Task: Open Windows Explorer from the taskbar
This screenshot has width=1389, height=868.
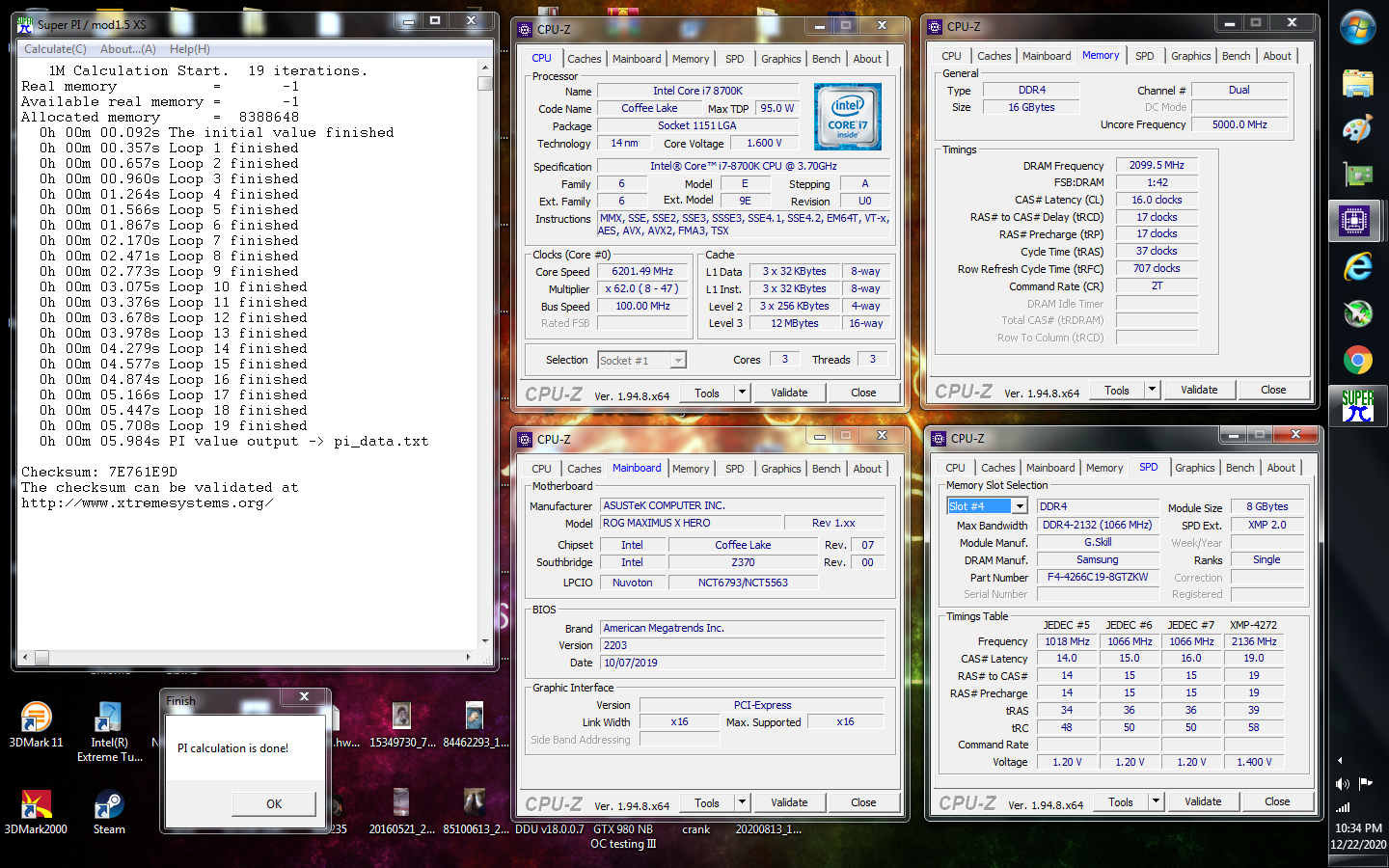Action: click(1357, 84)
